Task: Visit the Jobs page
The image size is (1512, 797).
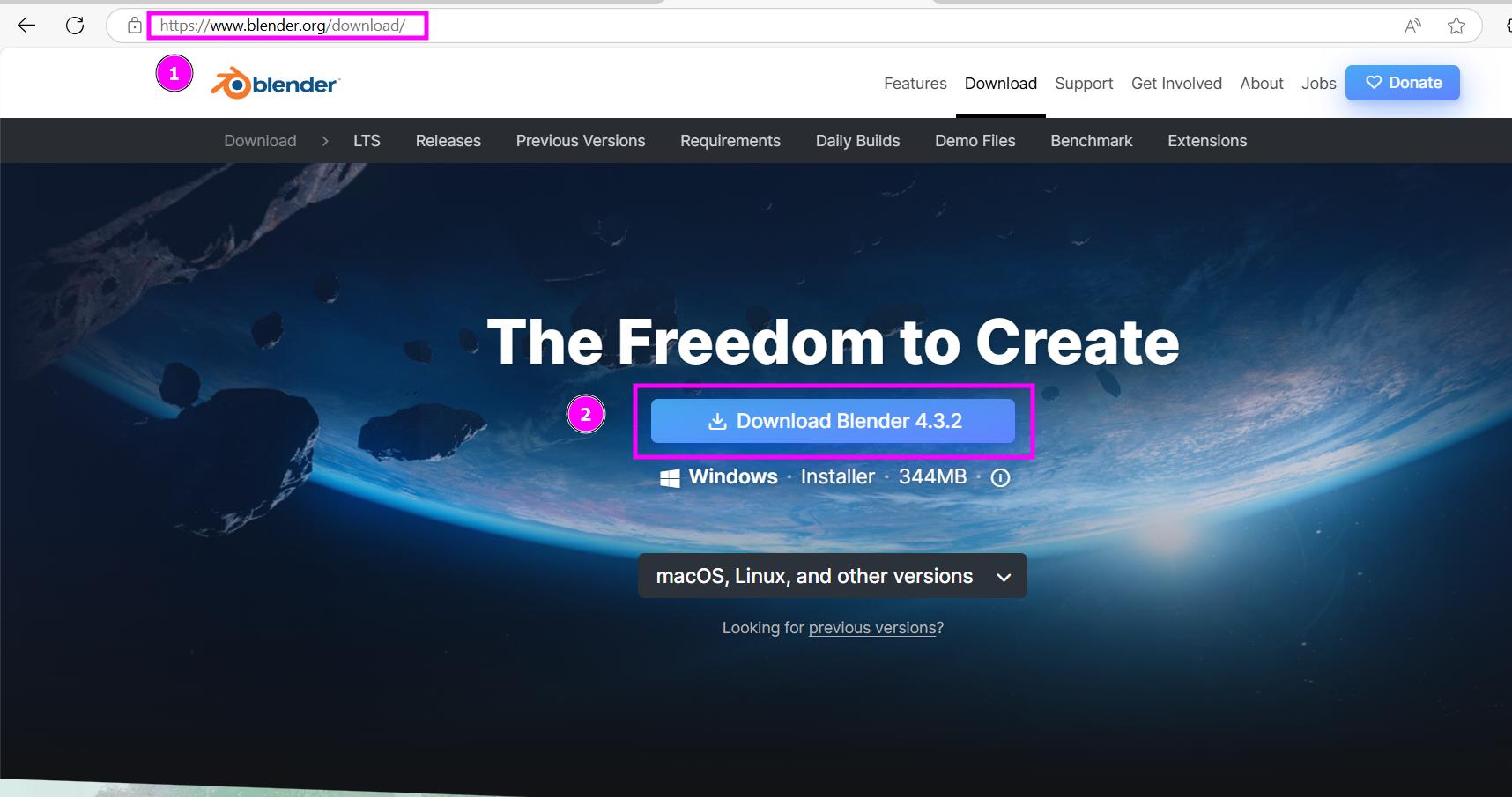Action: 1318,83
